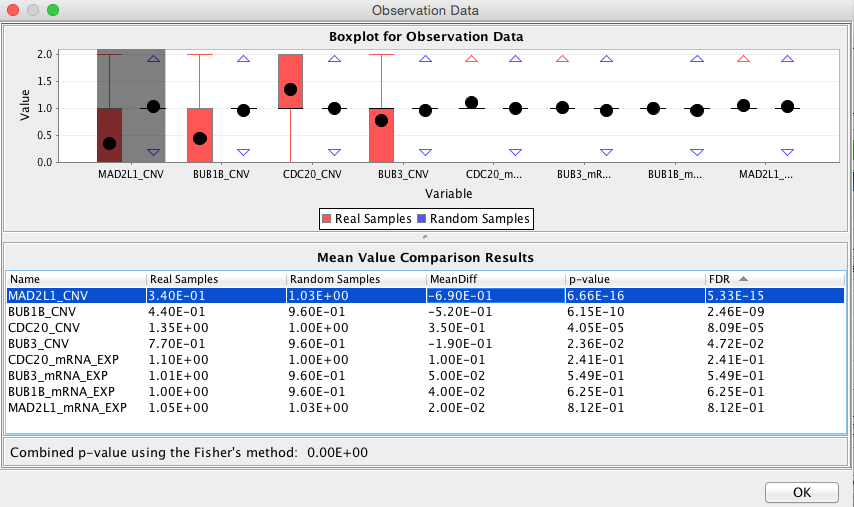Click the red Real Samples legend swatch
The height and width of the screenshot is (507, 854).
(x=327, y=218)
